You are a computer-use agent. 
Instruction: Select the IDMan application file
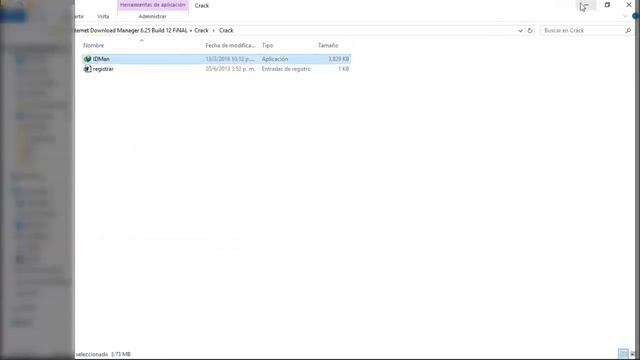point(216,59)
